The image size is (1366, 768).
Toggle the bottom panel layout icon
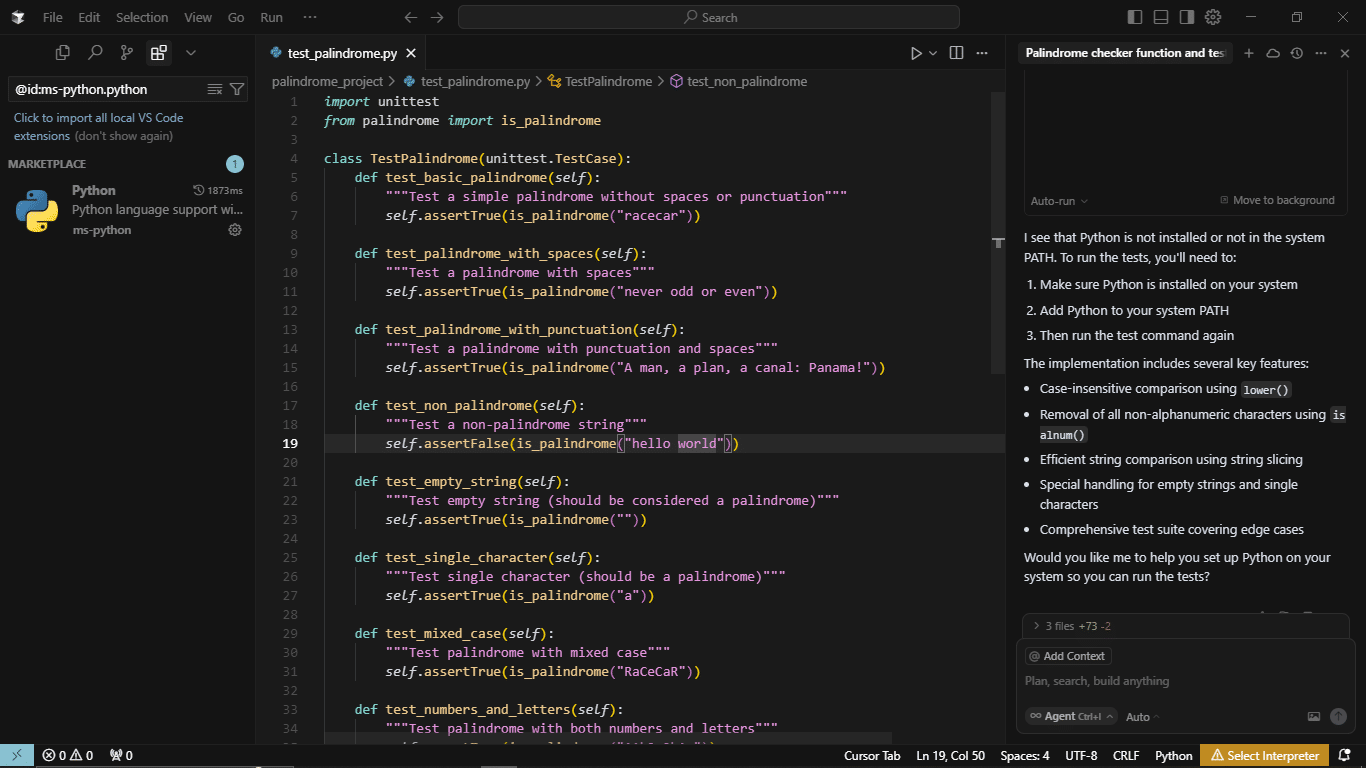point(1161,17)
